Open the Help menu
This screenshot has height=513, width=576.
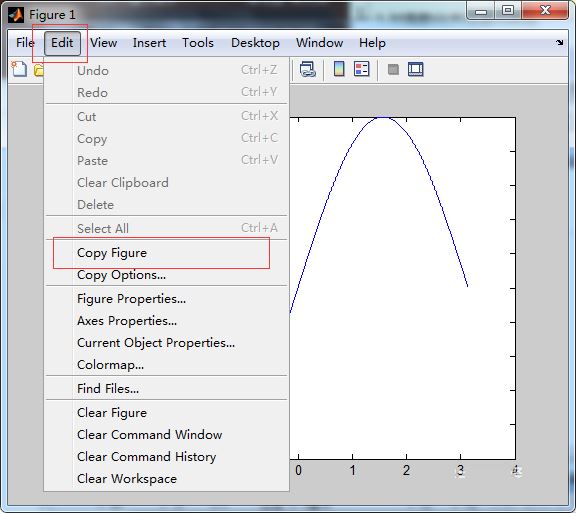pos(372,43)
